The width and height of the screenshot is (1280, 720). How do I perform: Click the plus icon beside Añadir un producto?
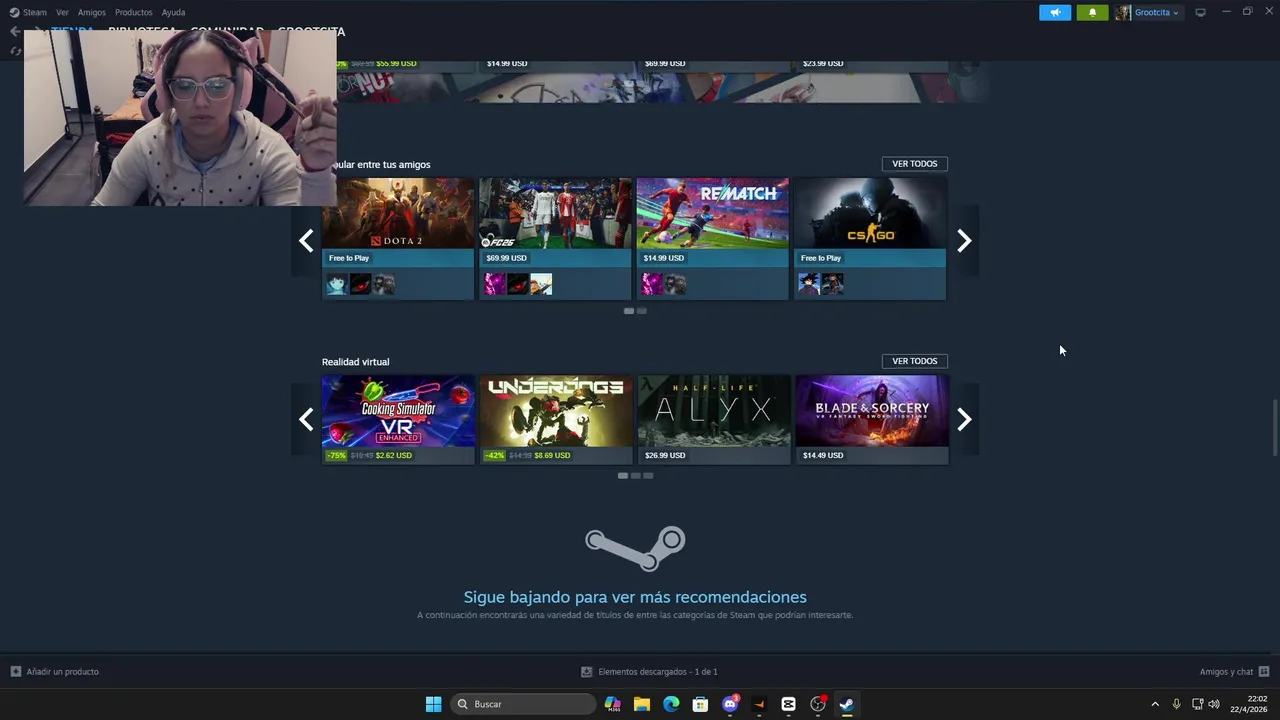15,672
